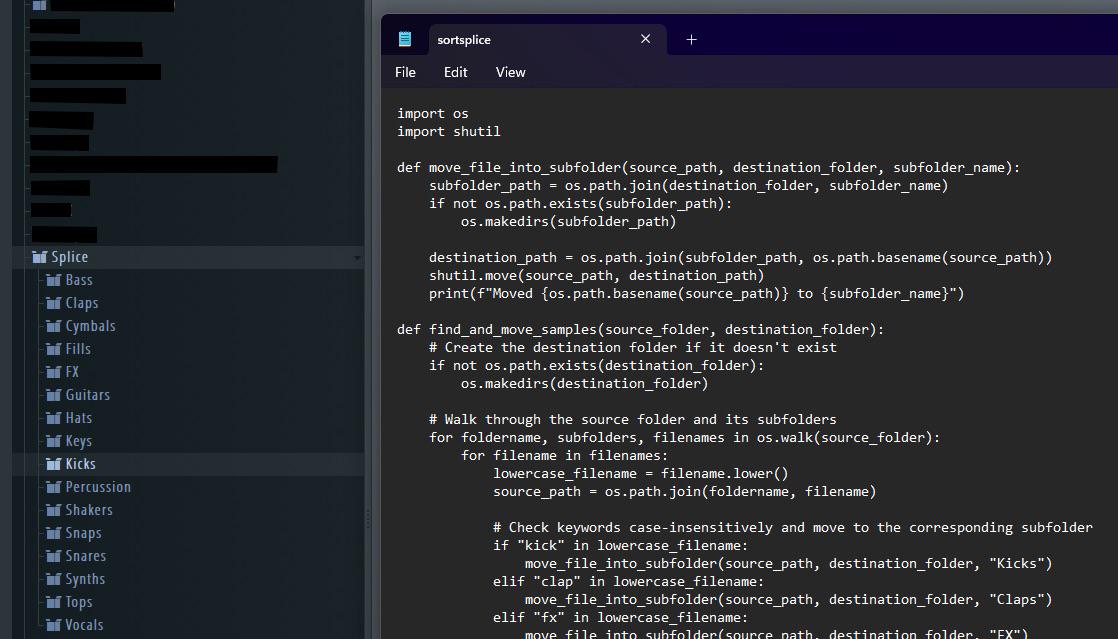Click the Notepad icon in the title bar
This screenshot has height=639, width=1118.
point(404,38)
